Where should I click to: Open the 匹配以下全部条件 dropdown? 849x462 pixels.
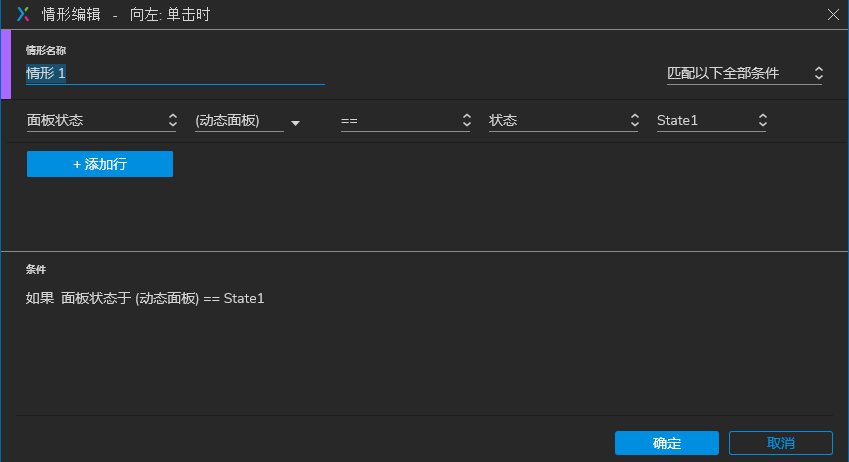point(745,74)
